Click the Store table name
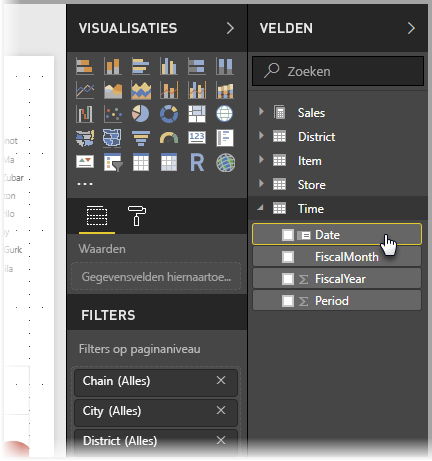The image size is (432, 461). point(312,185)
